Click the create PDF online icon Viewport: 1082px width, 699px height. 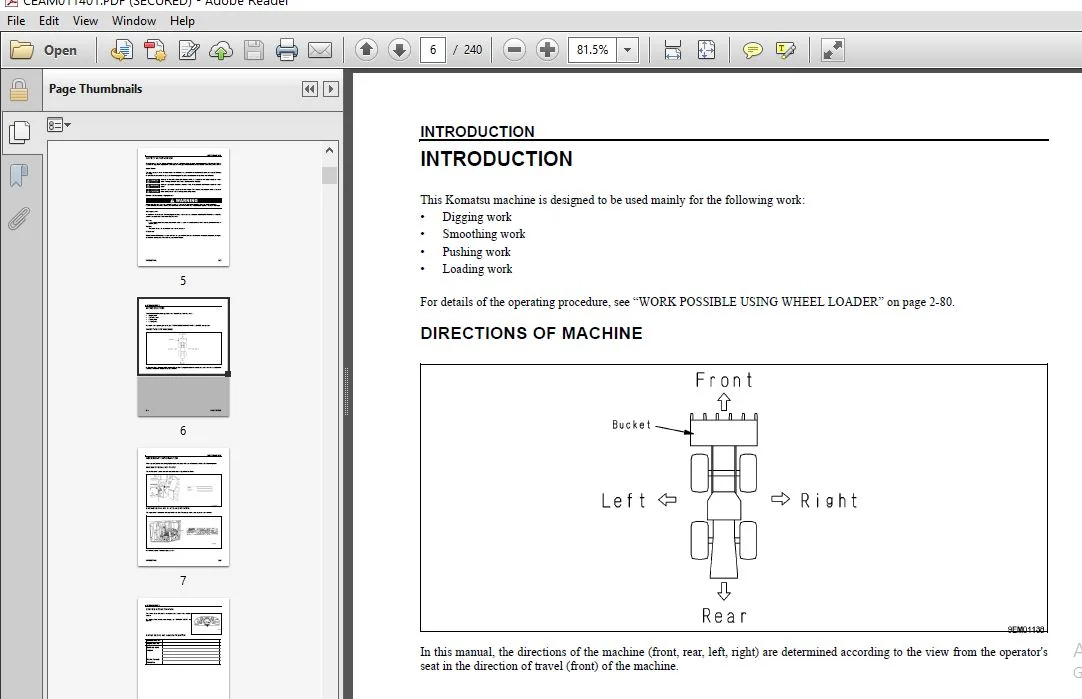pyautogui.click(x=121, y=50)
